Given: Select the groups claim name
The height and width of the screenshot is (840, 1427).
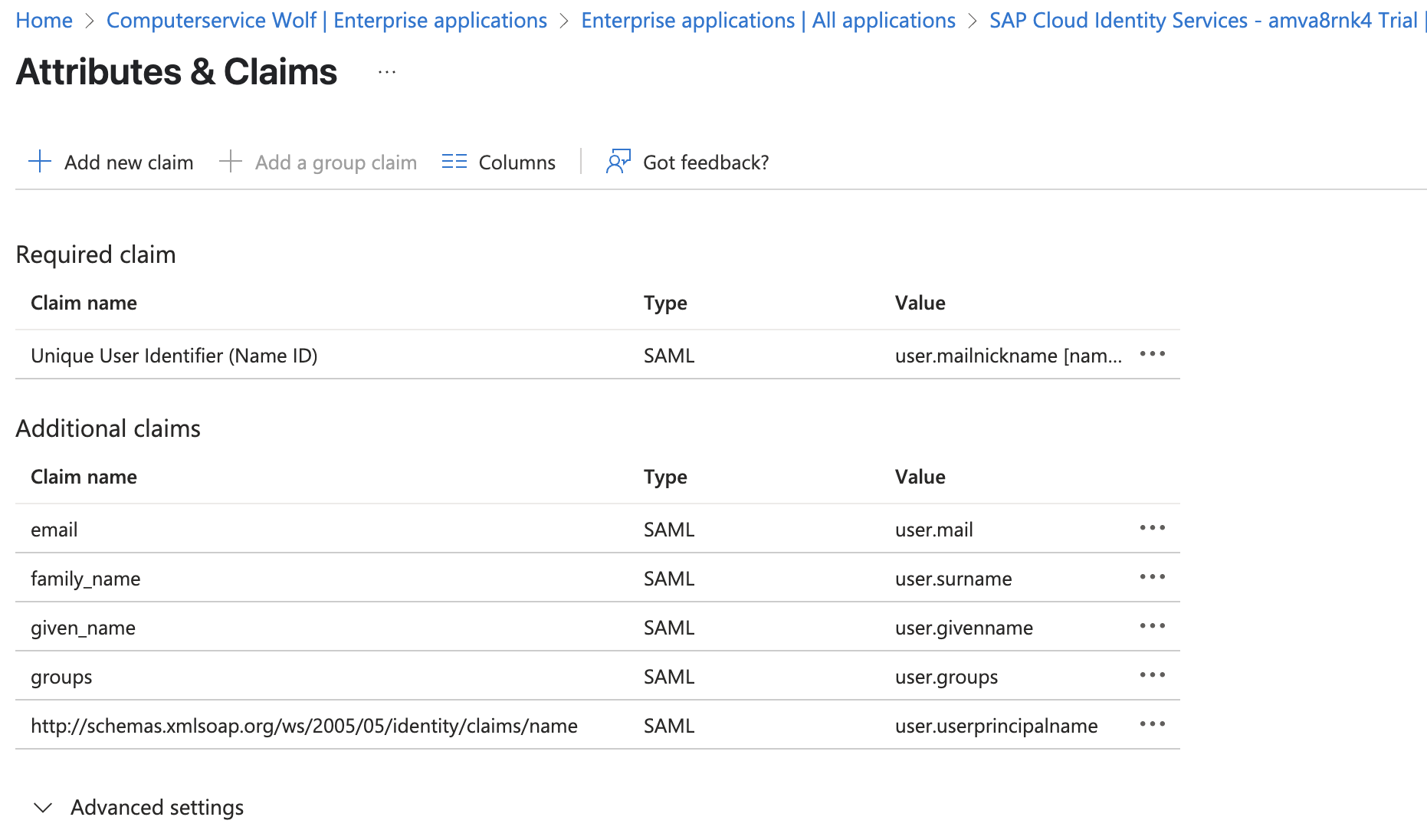Looking at the screenshot, I should coord(61,678).
